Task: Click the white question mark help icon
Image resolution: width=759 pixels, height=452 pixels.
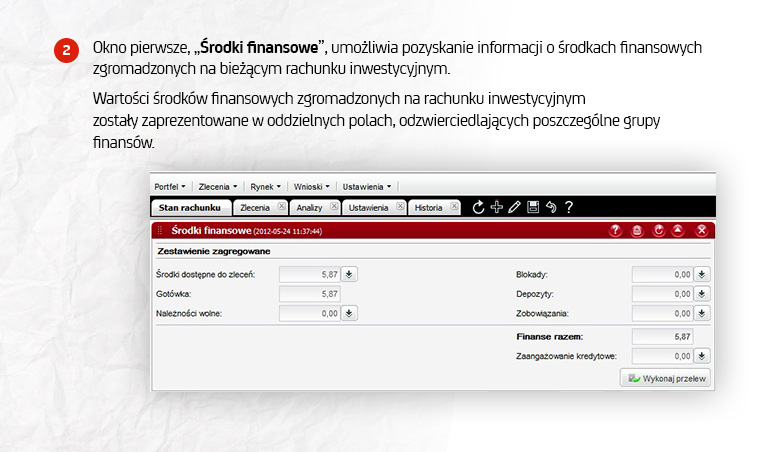Action: pyautogui.click(x=569, y=207)
